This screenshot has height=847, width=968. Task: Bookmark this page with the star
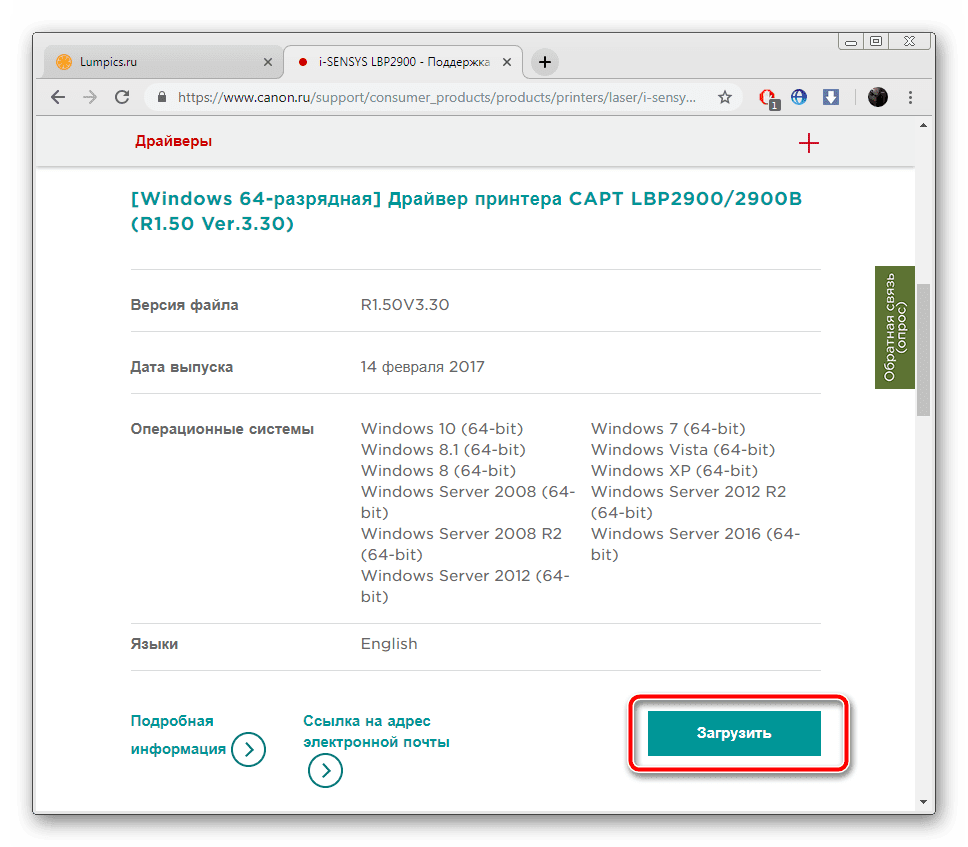click(725, 97)
